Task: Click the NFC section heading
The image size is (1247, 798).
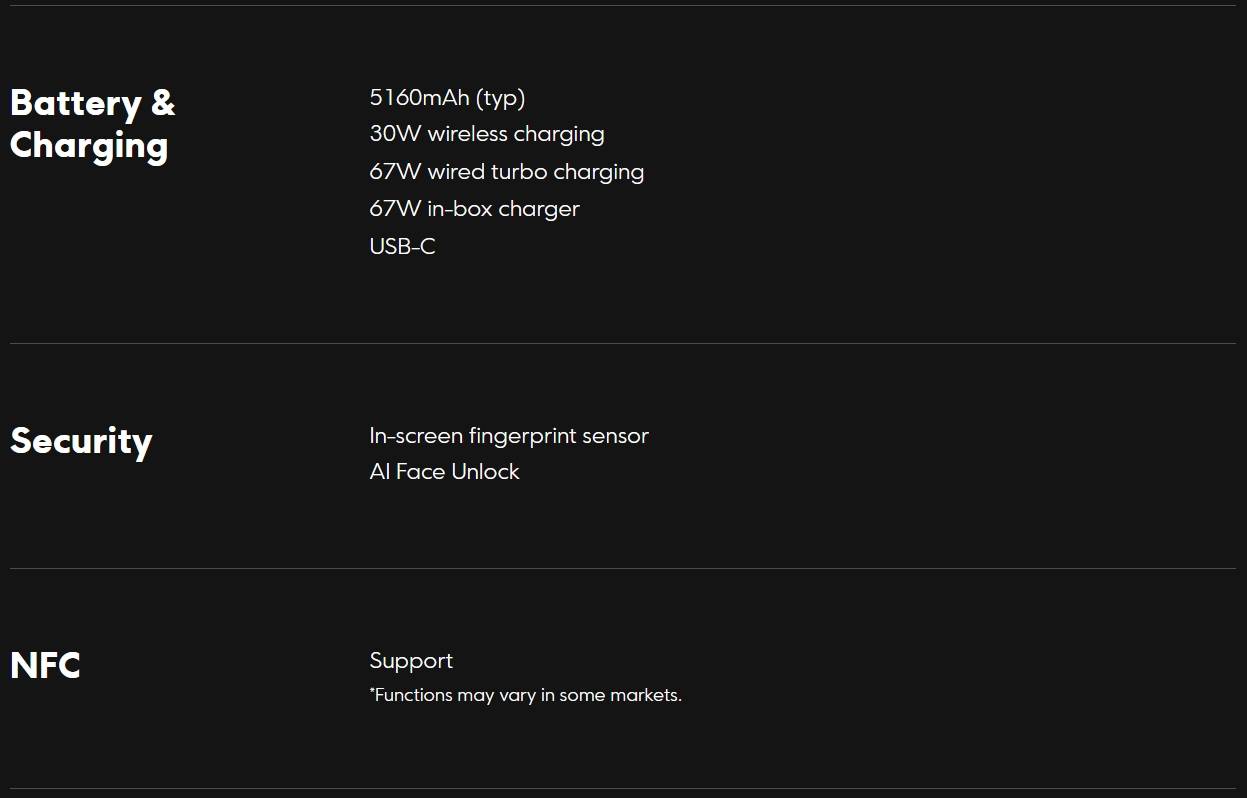Action: (45, 665)
